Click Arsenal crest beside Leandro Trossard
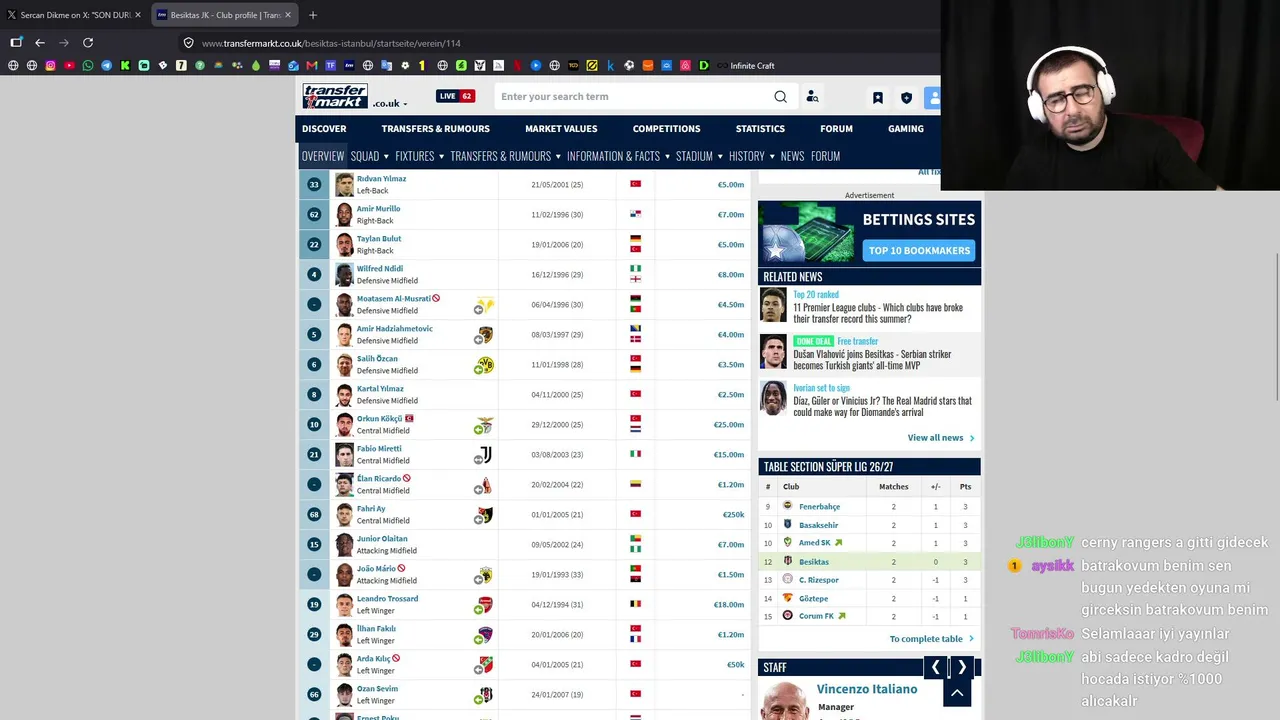This screenshot has height=720, width=1280. [484, 605]
